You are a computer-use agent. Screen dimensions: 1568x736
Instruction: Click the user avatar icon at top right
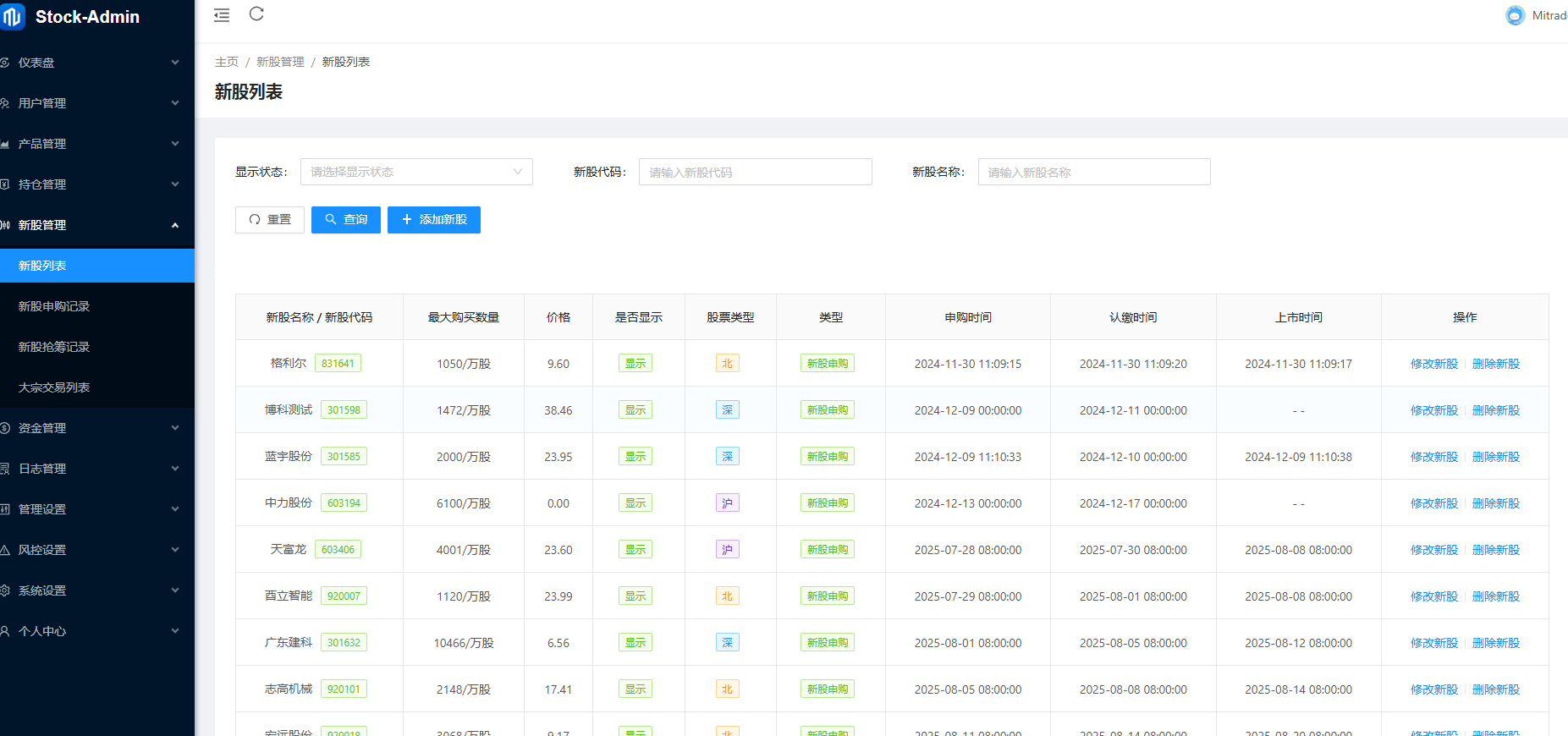click(x=1515, y=15)
